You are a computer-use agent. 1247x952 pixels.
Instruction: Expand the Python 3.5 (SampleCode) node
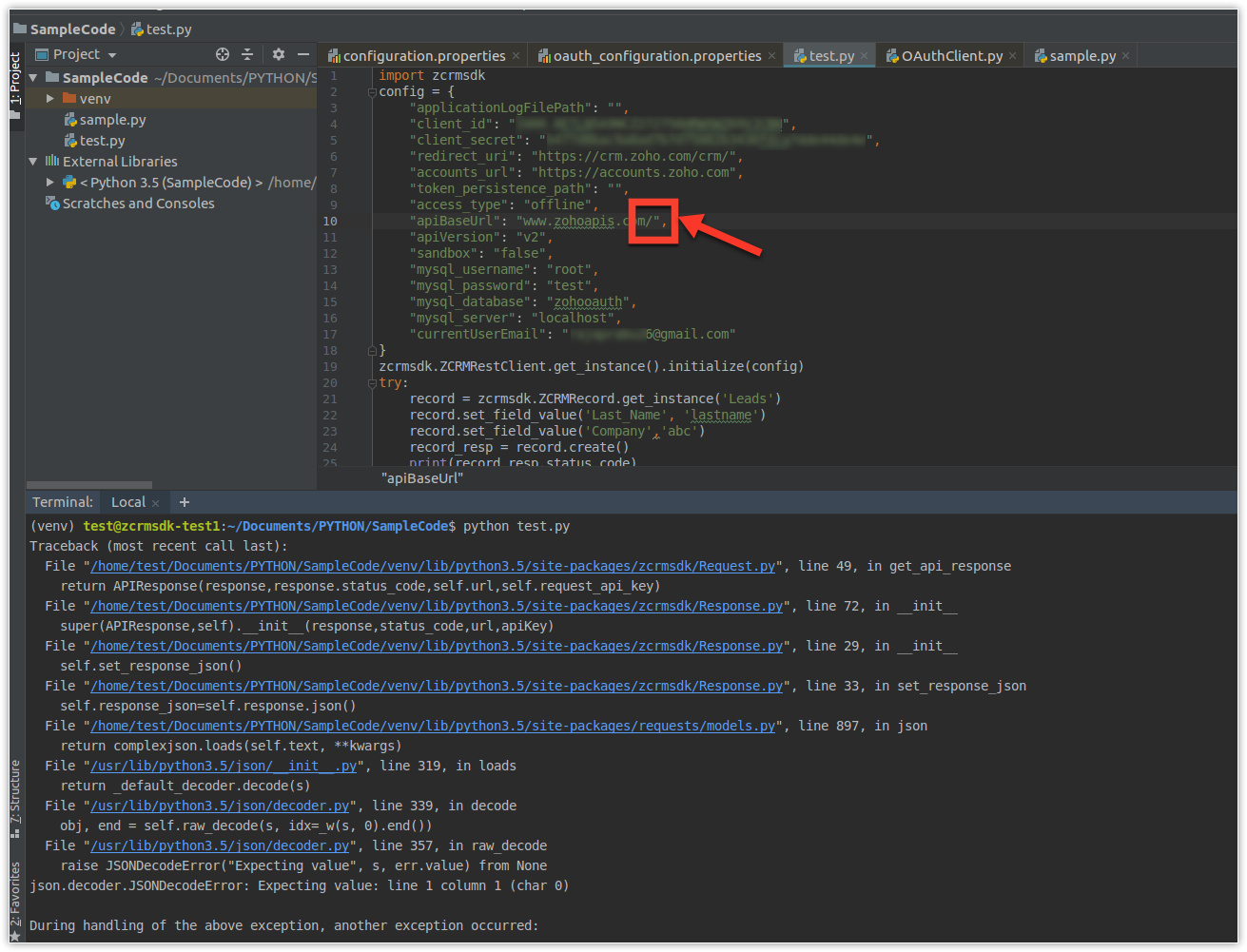point(50,183)
